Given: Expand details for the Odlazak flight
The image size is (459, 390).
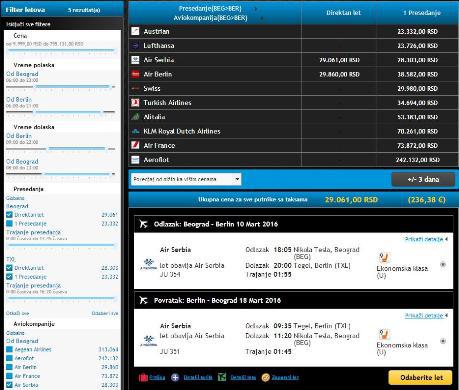Looking at the screenshot, I should (426, 239).
